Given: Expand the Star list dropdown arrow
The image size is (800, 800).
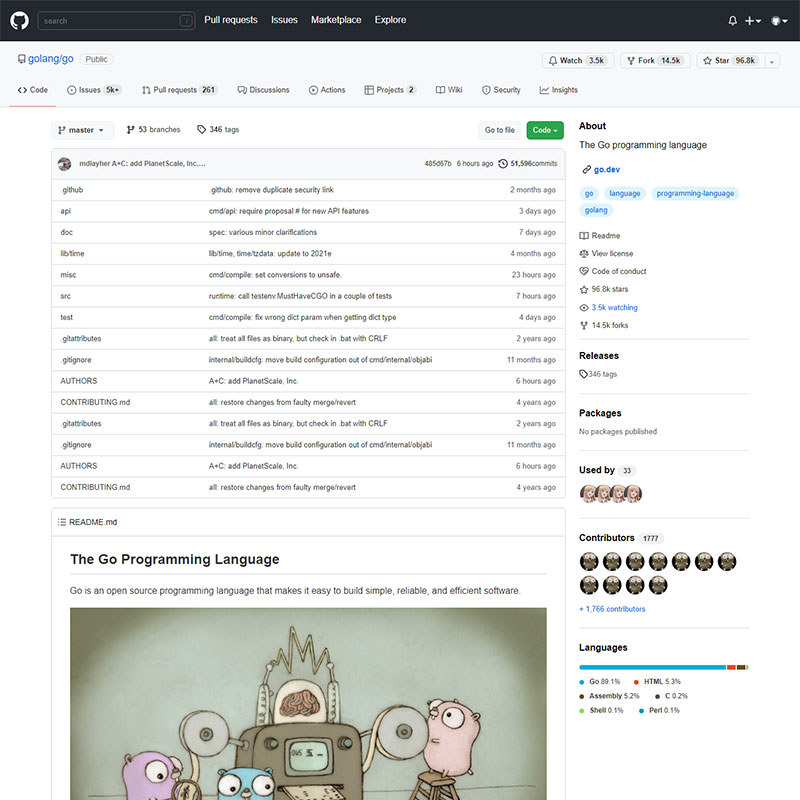Looking at the screenshot, I should pyautogui.click(x=771, y=61).
